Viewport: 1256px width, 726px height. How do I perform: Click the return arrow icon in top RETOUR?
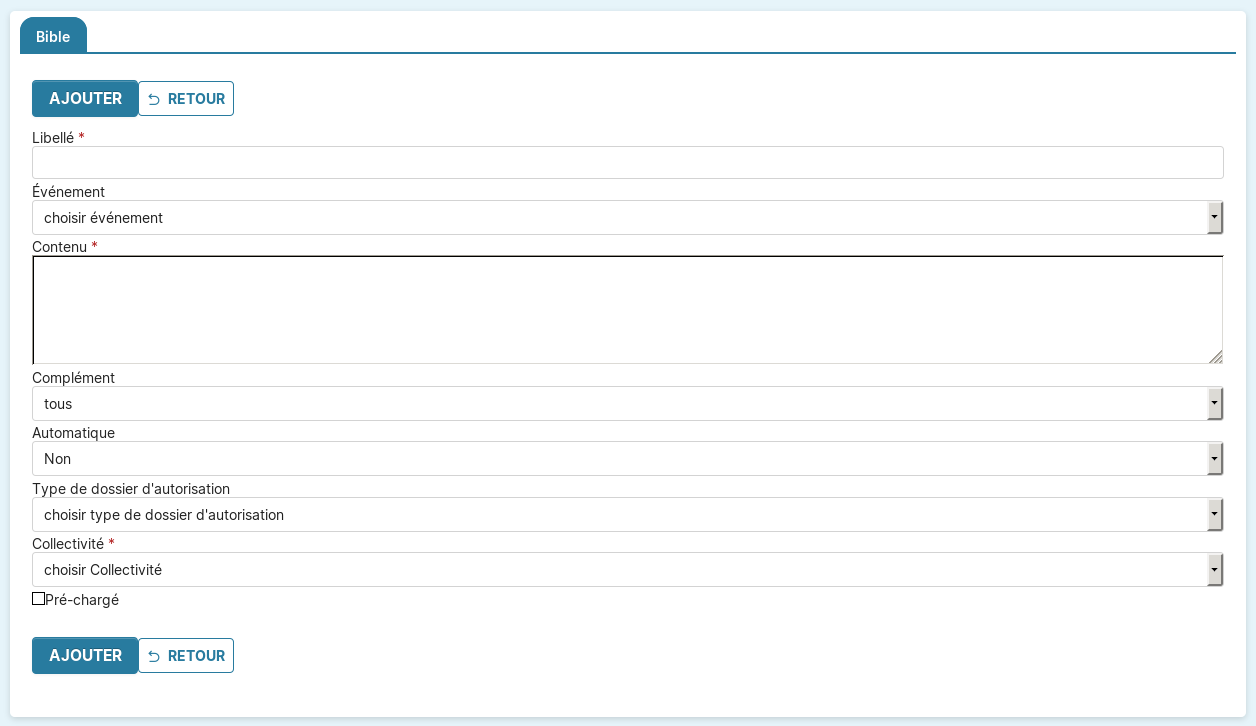tap(154, 99)
